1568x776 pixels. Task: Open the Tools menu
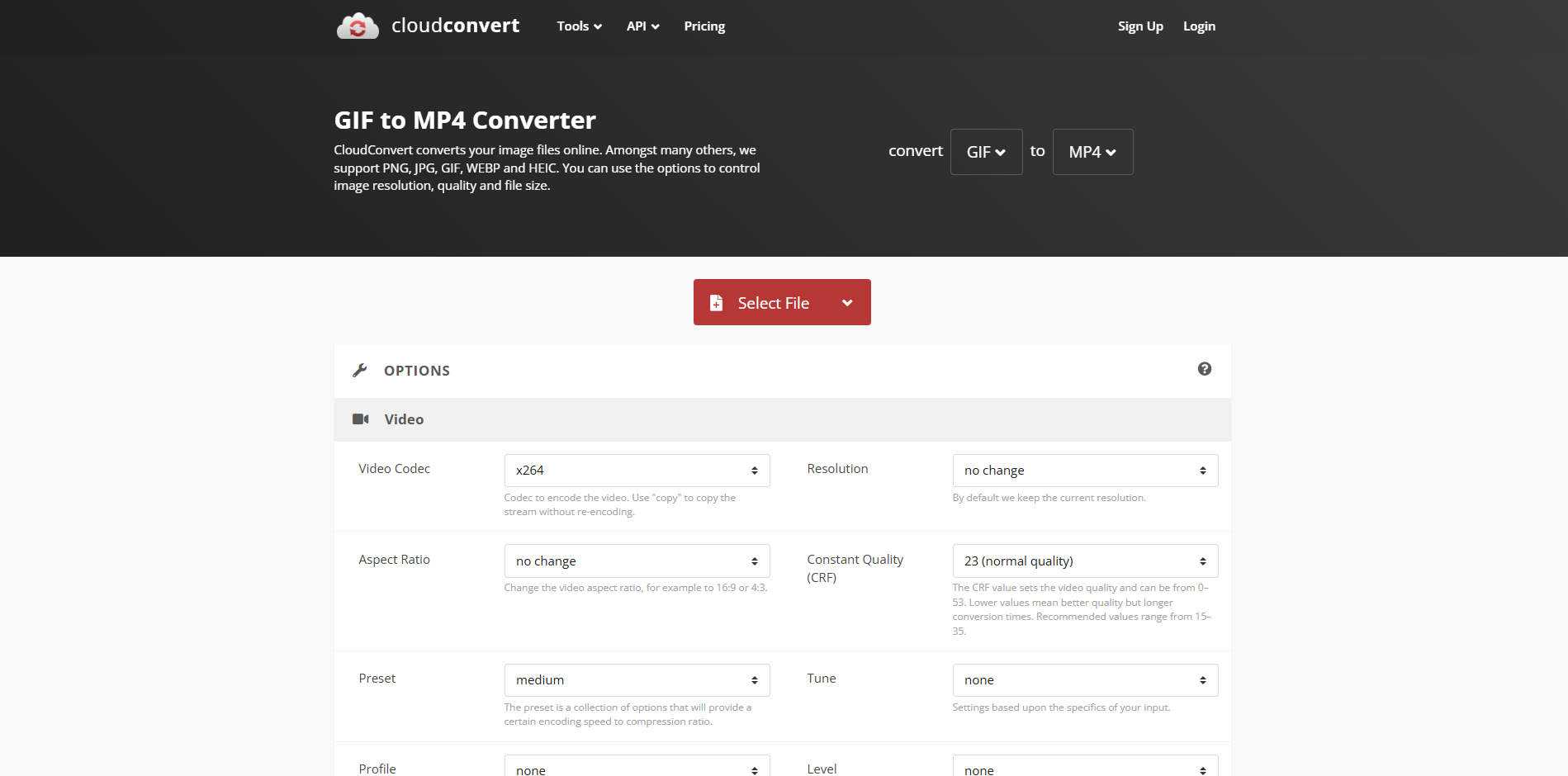(578, 26)
